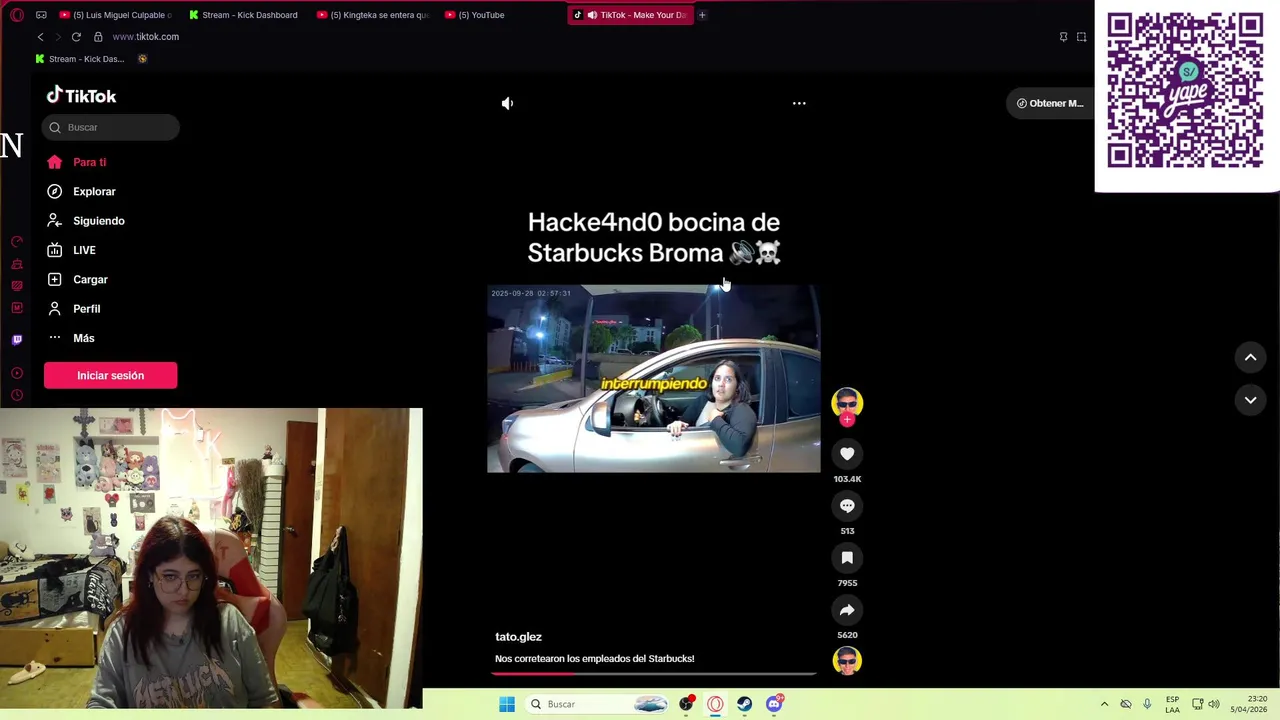Screen dimensions: 1280x720
Task: Open the Windows Start menu
Action: click(x=507, y=704)
